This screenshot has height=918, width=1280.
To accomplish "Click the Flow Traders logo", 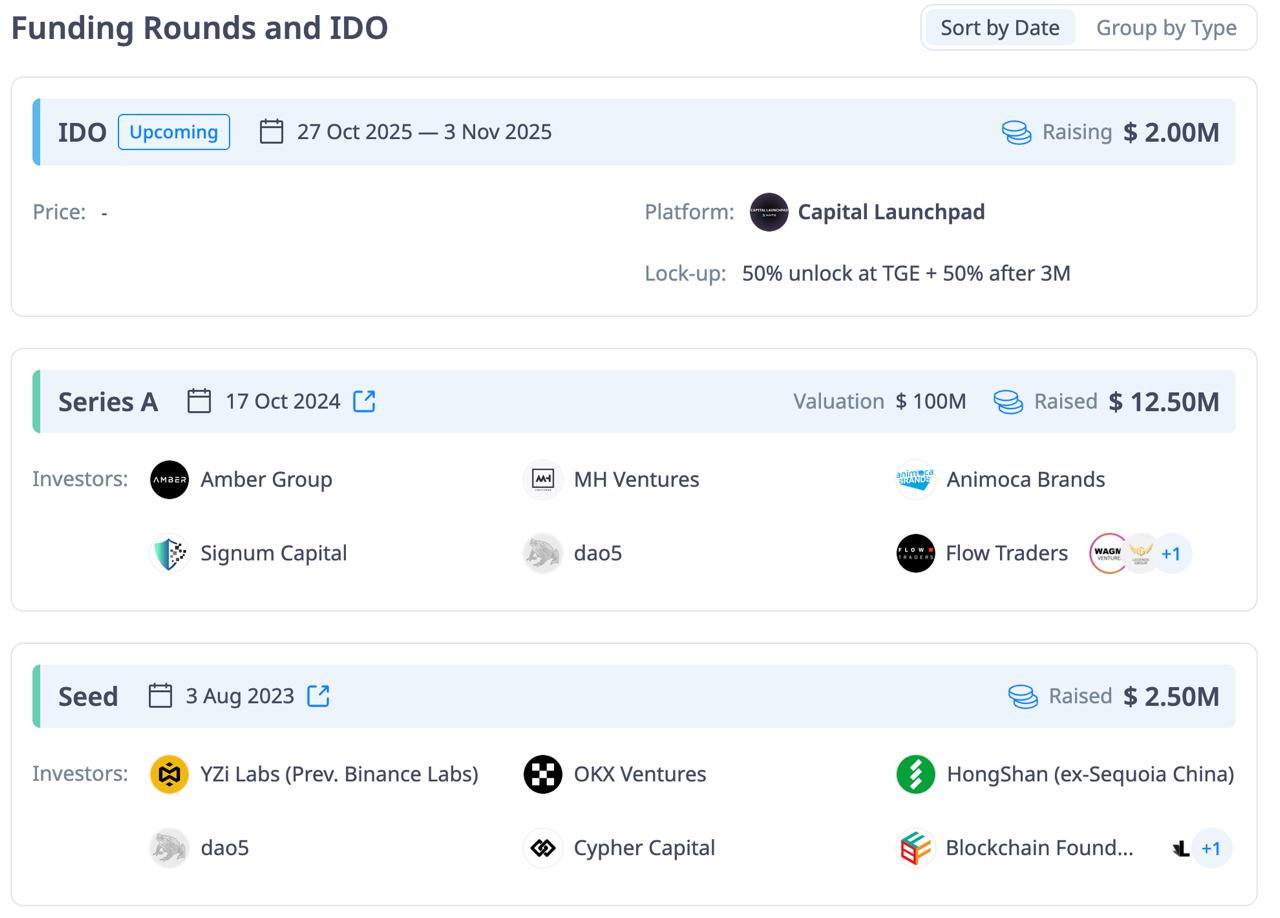I will [x=915, y=553].
